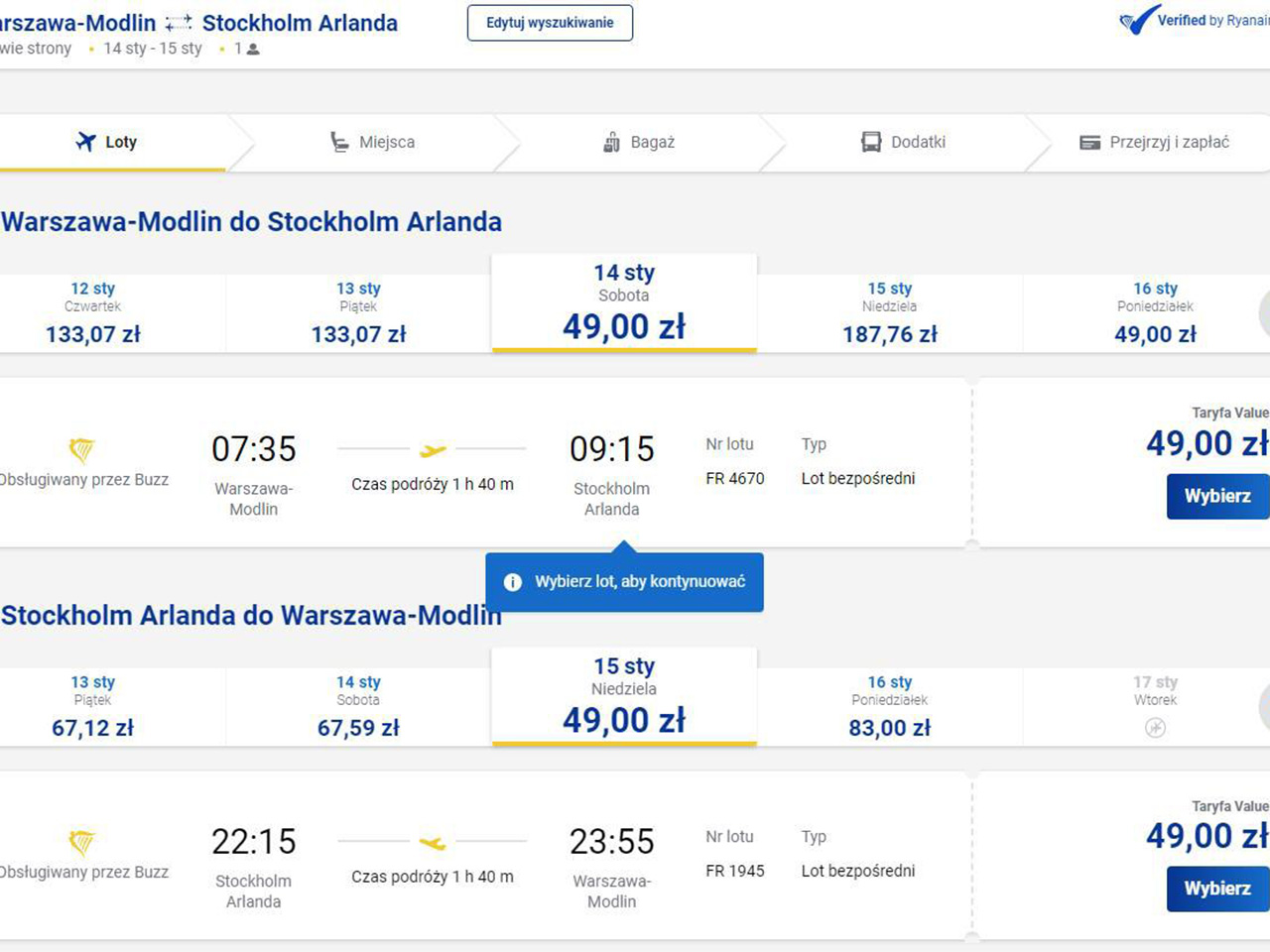Select outbound date 13 sty Piątek
Image resolution: width=1270 pixels, height=952 pixels.
point(358,312)
